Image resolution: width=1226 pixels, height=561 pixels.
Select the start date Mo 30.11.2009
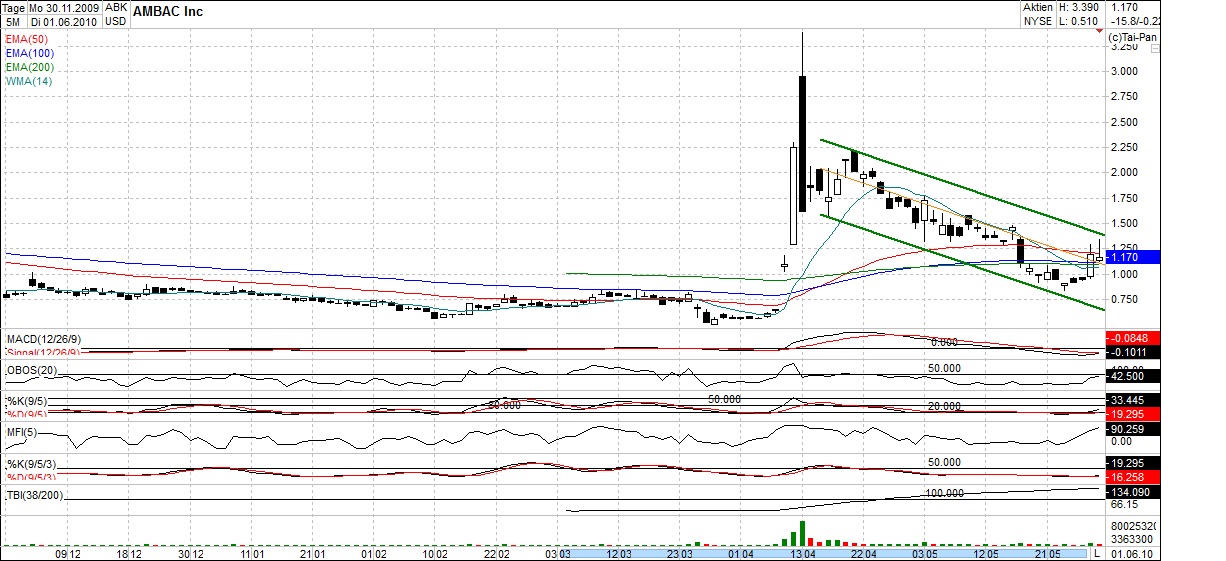(66, 7)
